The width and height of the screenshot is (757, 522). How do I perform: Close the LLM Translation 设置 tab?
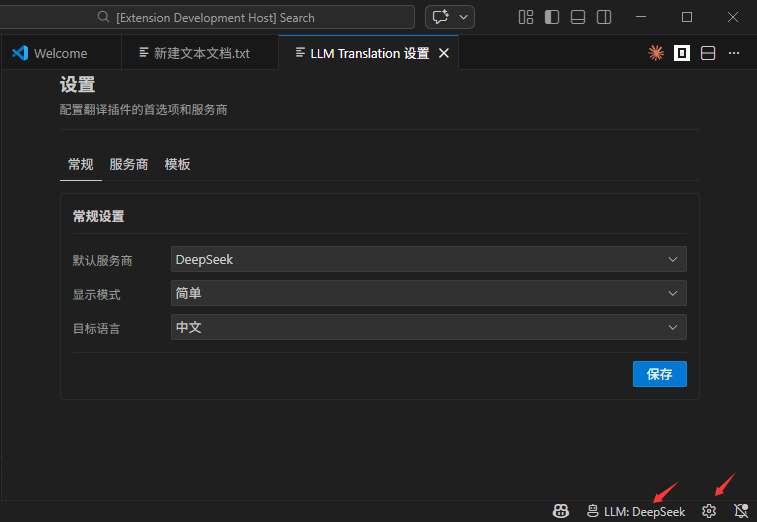pyautogui.click(x=444, y=53)
